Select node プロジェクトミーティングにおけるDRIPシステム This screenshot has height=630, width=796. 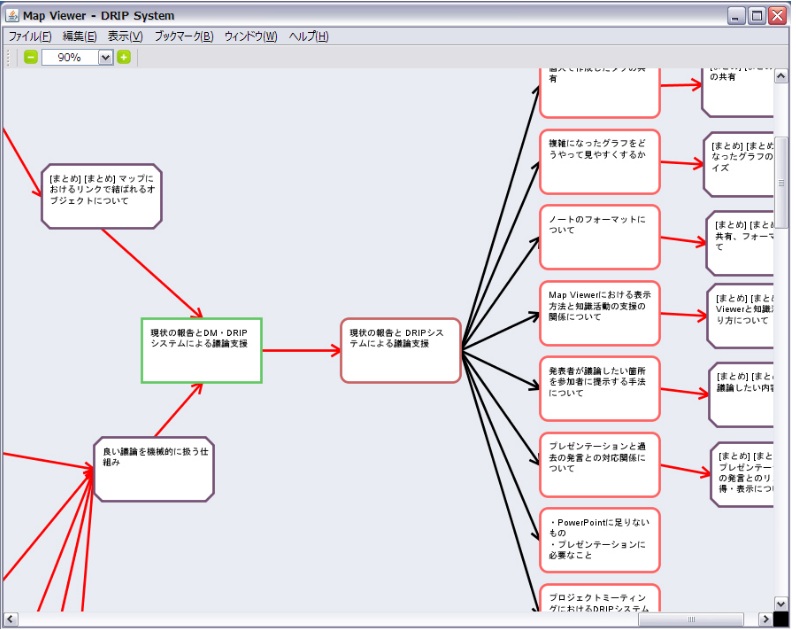click(600, 598)
